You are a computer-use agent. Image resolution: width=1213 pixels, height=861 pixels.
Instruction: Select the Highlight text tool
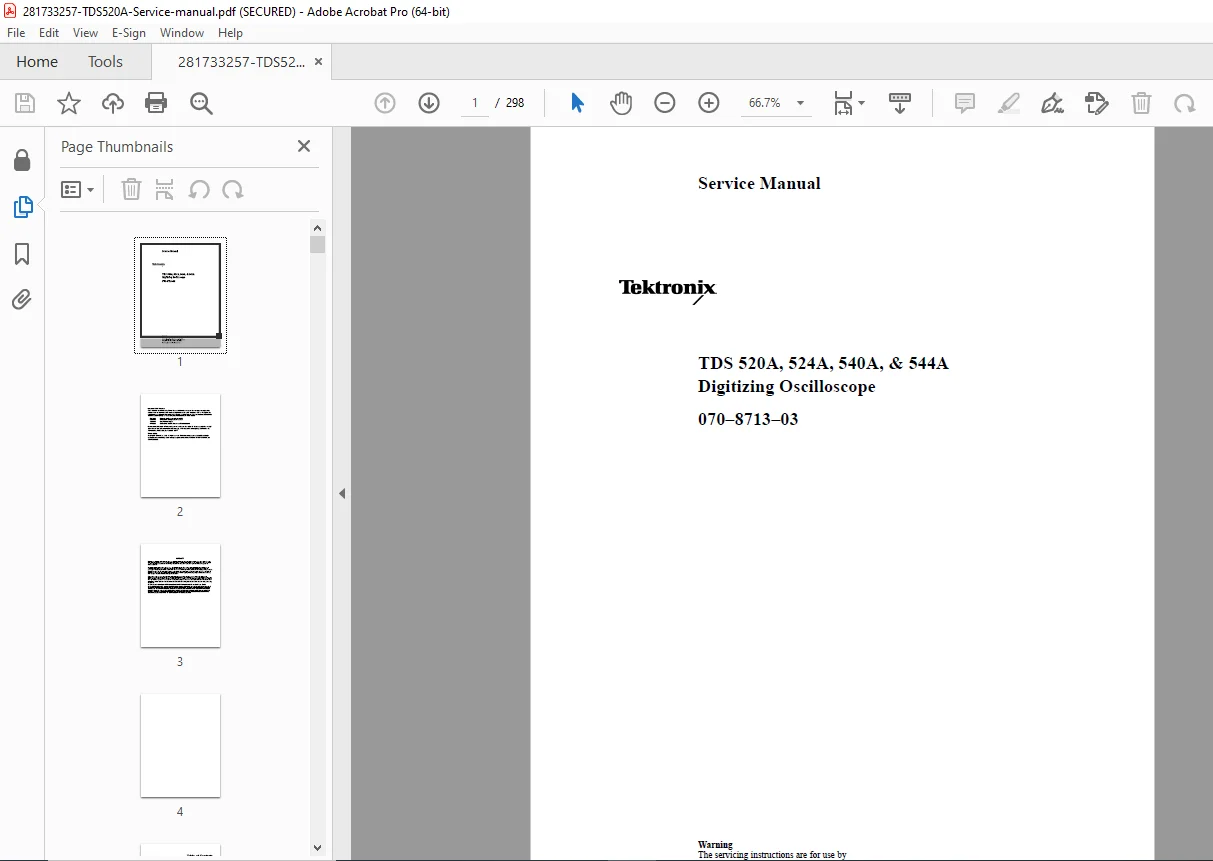1009,103
